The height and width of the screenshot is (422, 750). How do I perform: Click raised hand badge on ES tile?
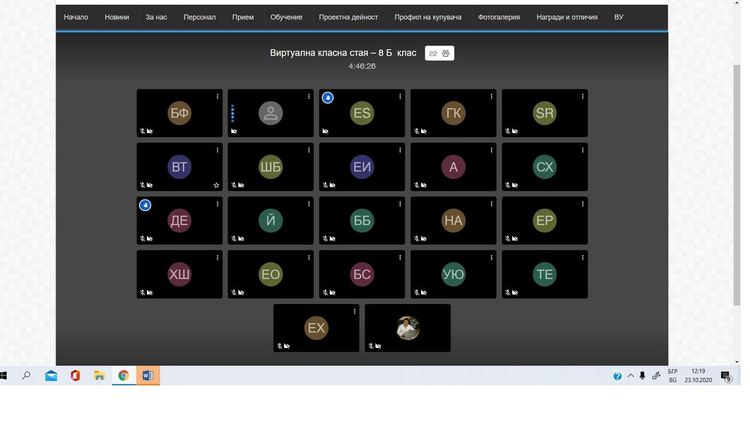(x=328, y=98)
